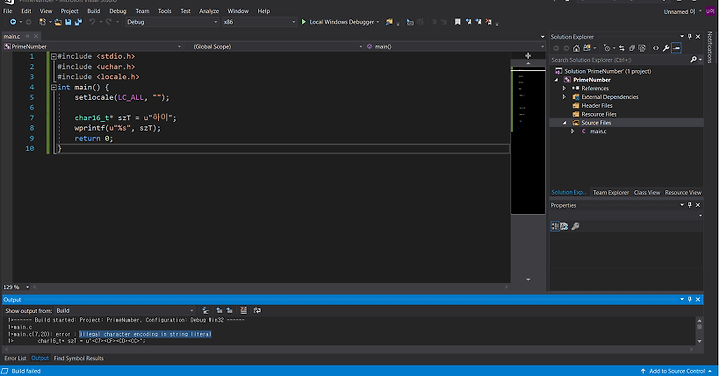This screenshot has height=376, width=720.
Task: Click the Undo arrow icon
Action: click(92, 22)
